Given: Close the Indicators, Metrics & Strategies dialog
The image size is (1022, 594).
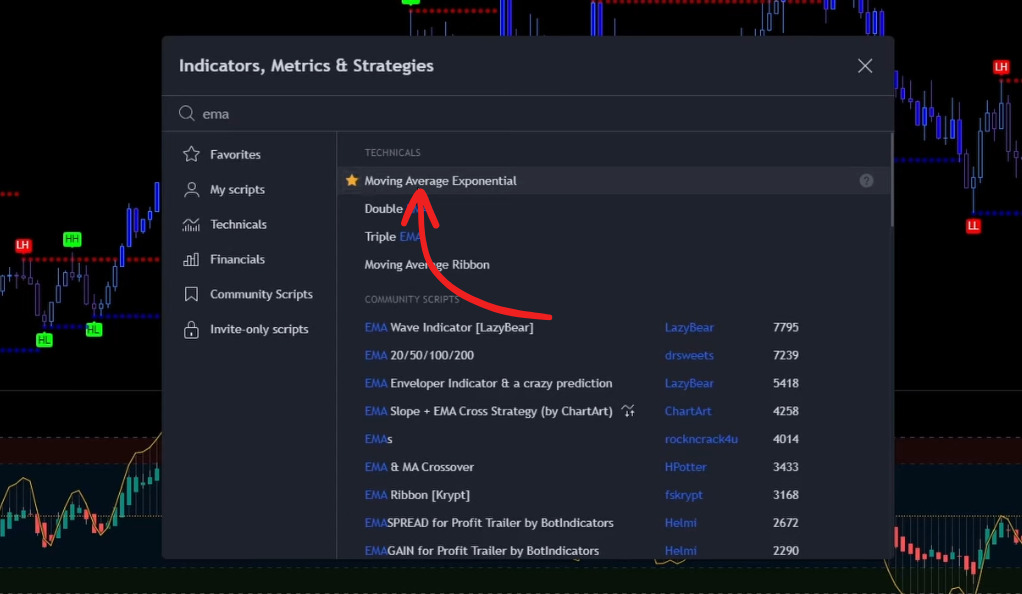Looking at the screenshot, I should (x=865, y=66).
